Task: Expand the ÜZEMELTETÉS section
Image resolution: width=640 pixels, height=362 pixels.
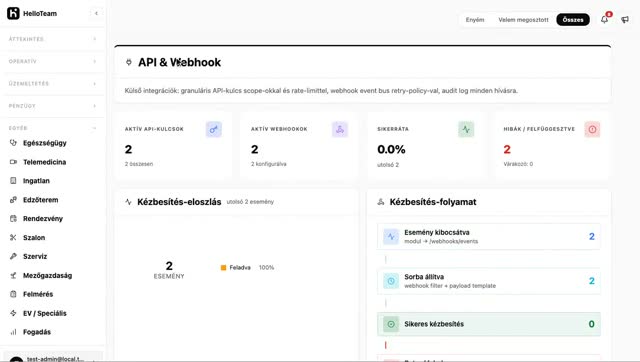Action: 52,84
